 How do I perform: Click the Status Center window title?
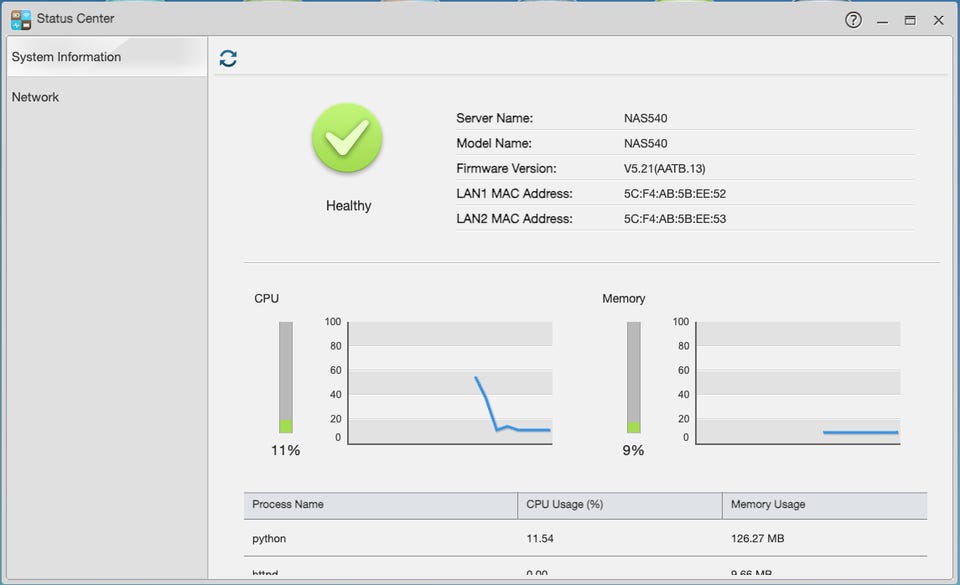pyautogui.click(x=75, y=18)
